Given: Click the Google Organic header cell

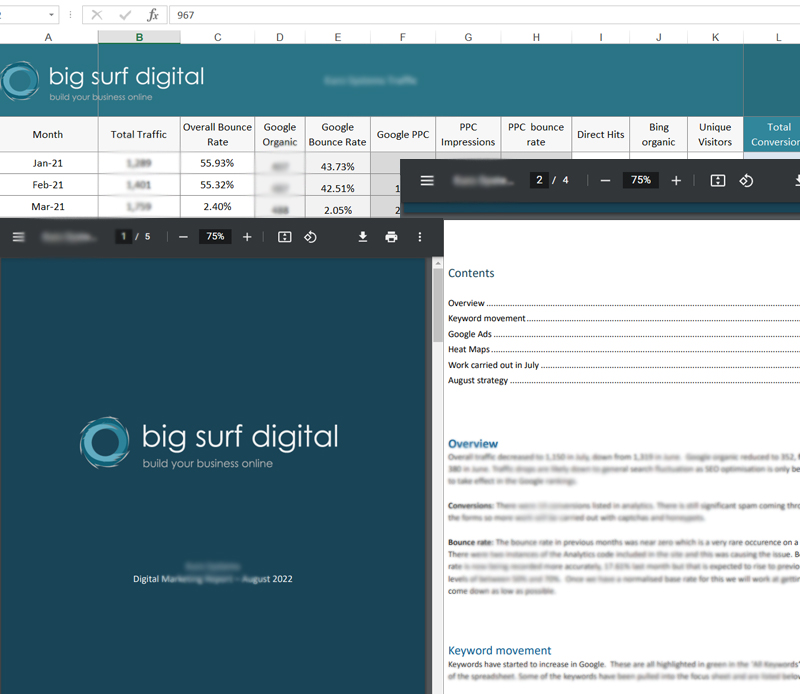Looking at the screenshot, I should (280, 134).
